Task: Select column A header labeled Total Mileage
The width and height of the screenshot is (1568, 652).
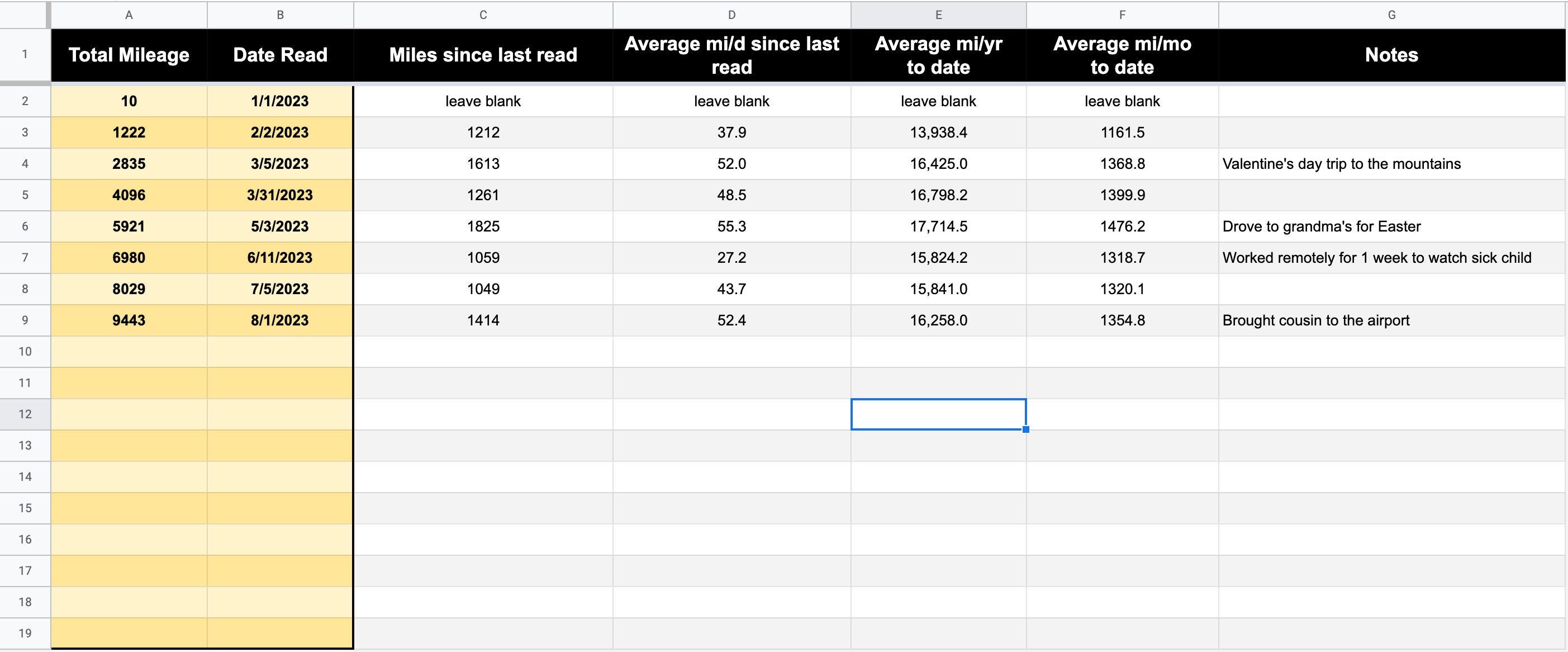Action: coord(129,15)
